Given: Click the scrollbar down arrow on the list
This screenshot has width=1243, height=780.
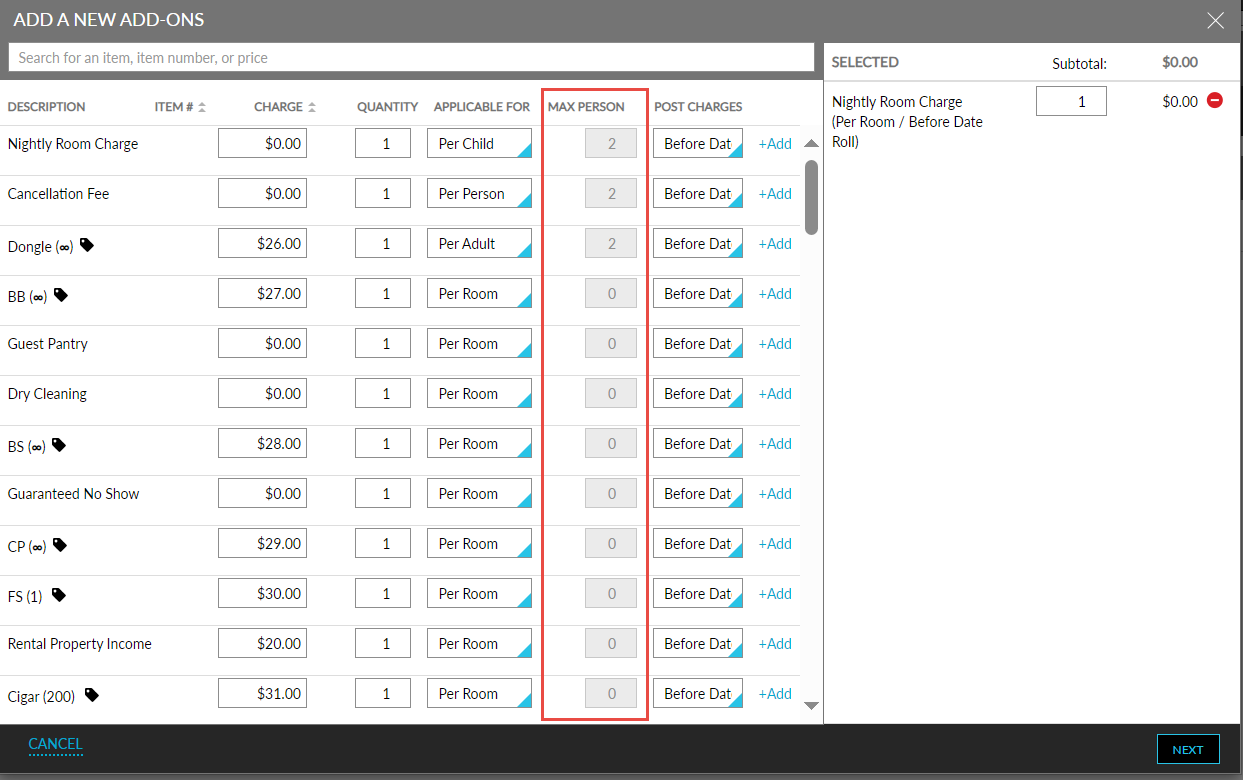Looking at the screenshot, I should tap(812, 706).
